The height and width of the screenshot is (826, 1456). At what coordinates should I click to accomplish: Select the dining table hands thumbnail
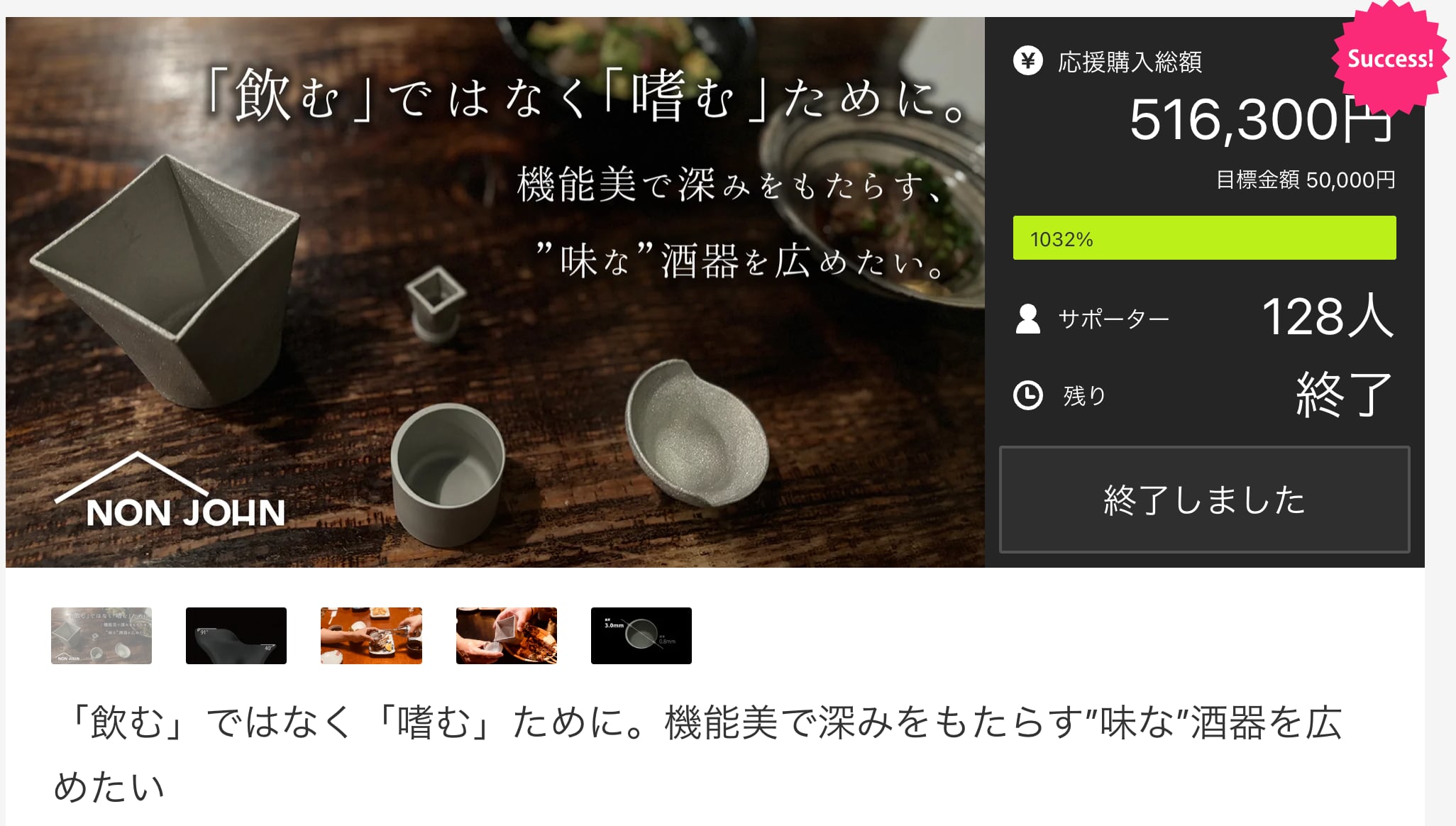tap(371, 636)
